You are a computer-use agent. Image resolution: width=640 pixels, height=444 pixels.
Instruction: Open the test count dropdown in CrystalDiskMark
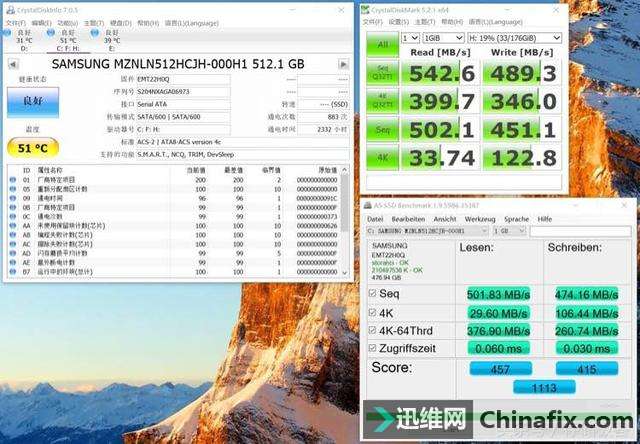(x=407, y=37)
